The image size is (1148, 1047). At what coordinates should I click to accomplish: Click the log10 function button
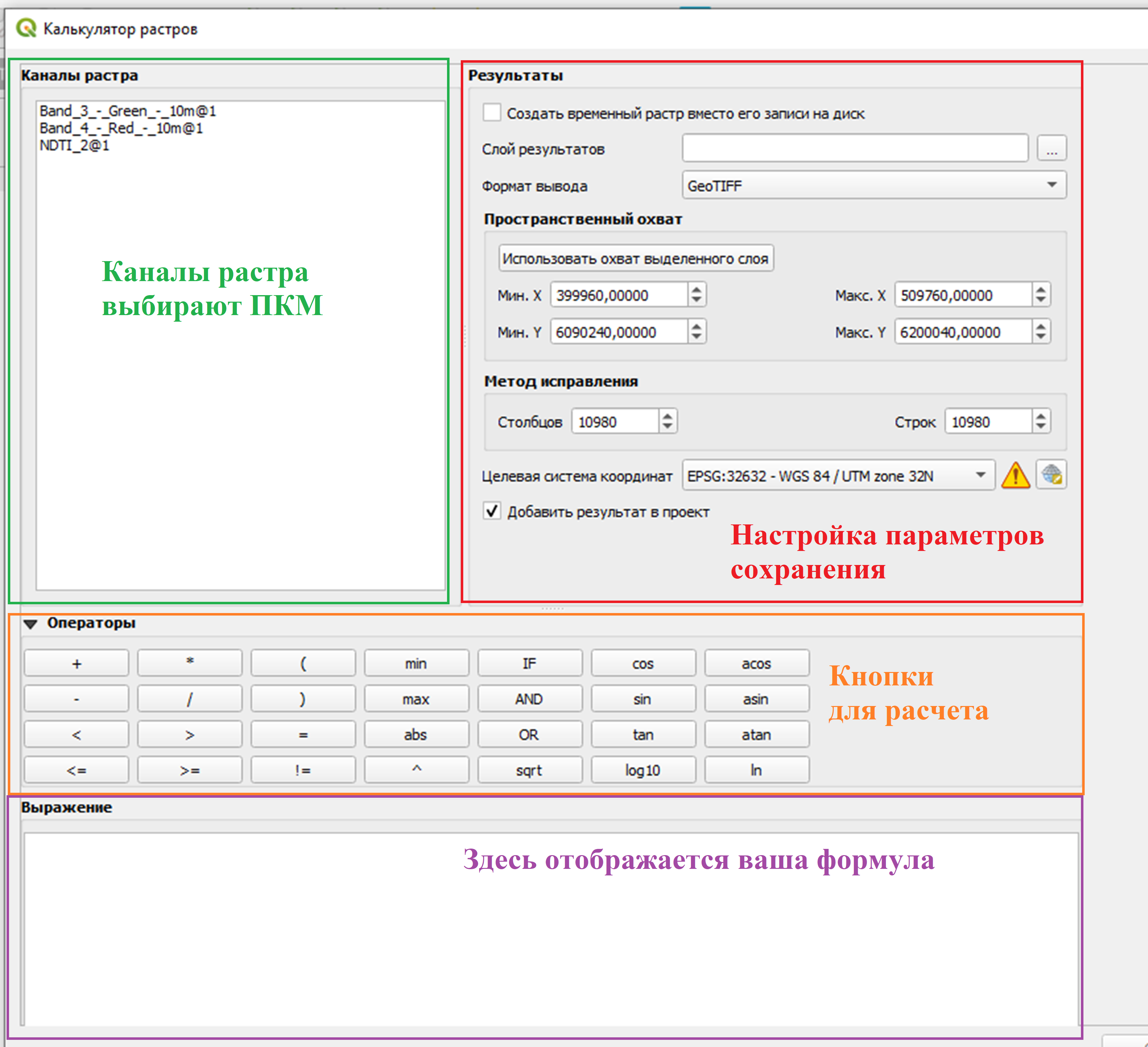pos(643,770)
